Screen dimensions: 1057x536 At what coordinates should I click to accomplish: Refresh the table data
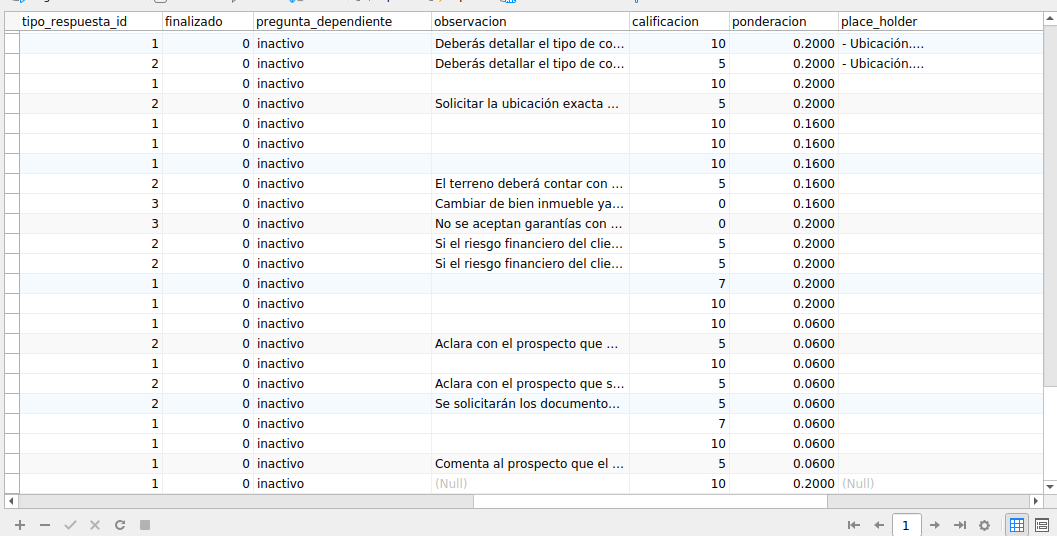120,525
